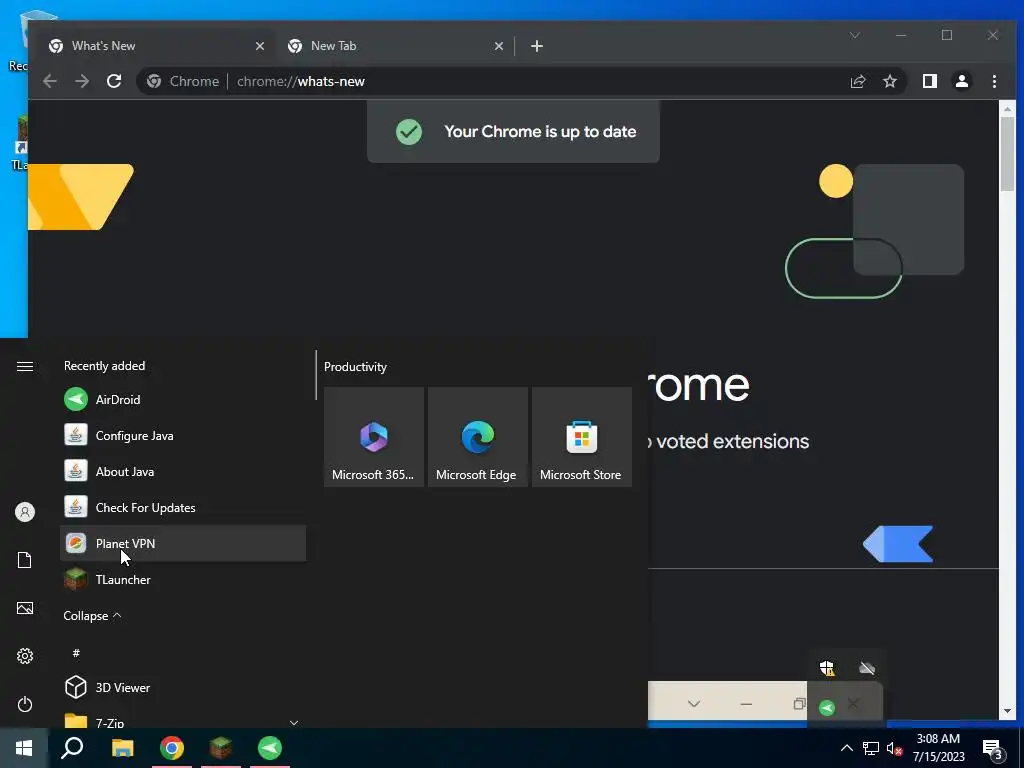Open AirDroid from Recently added
This screenshot has height=768, width=1024.
pos(183,400)
